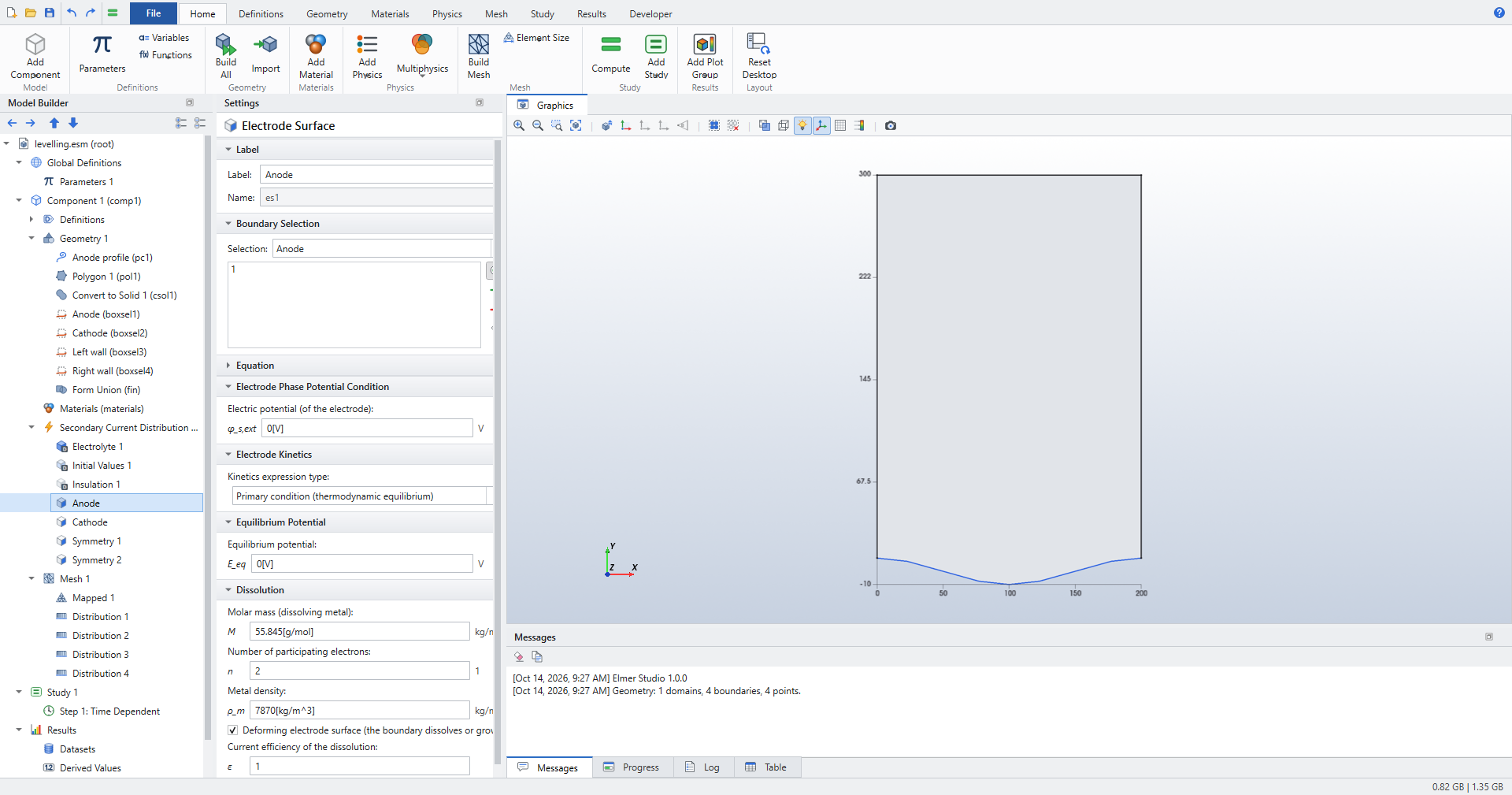This screenshot has height=795, width=1512.
Task: Click the Variables button
Action: [x=164, y=38]
